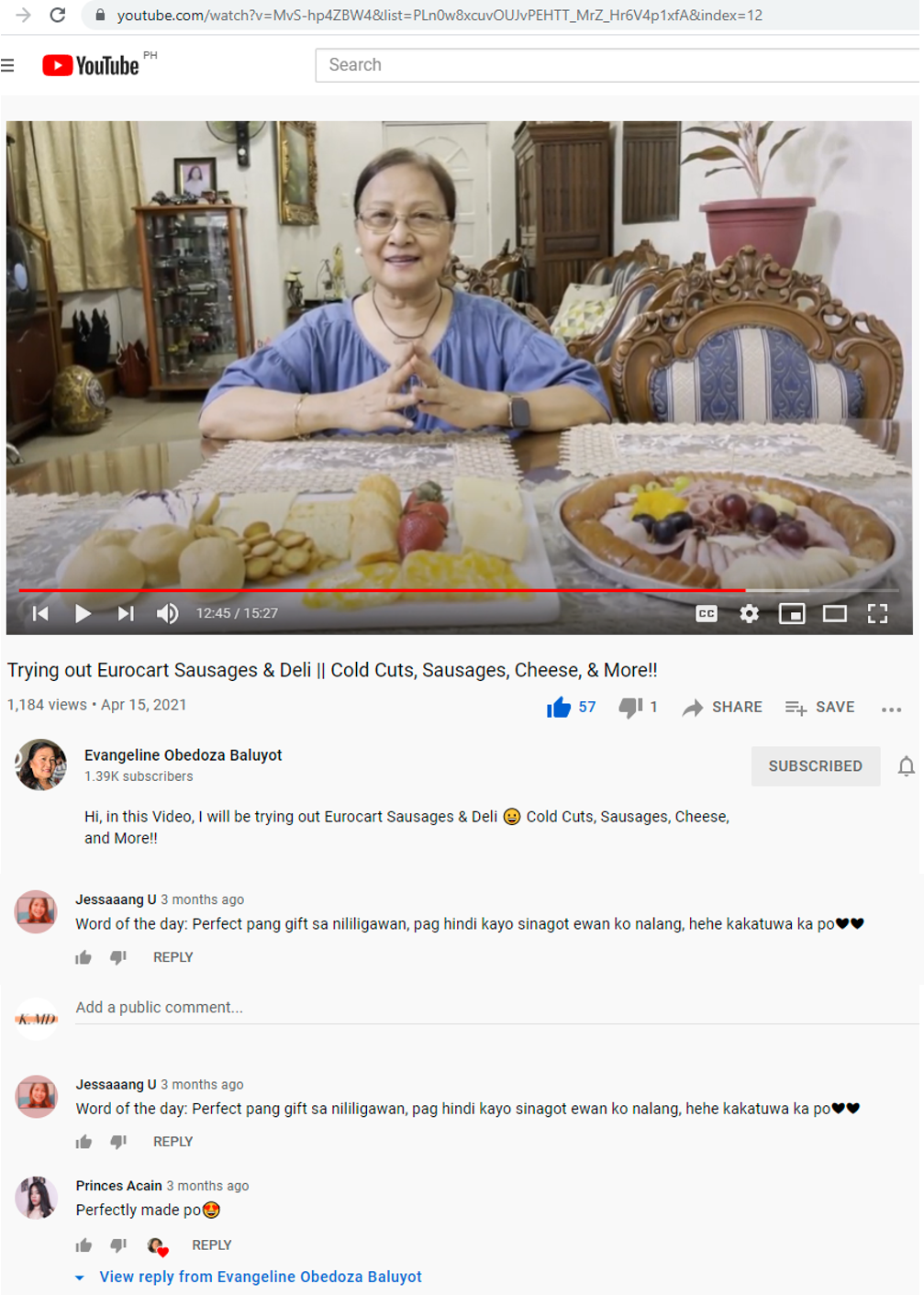The width and height of the screenshot is (924, 1295).
Task: Enter fullscreen mode
Action: [877, 613]
